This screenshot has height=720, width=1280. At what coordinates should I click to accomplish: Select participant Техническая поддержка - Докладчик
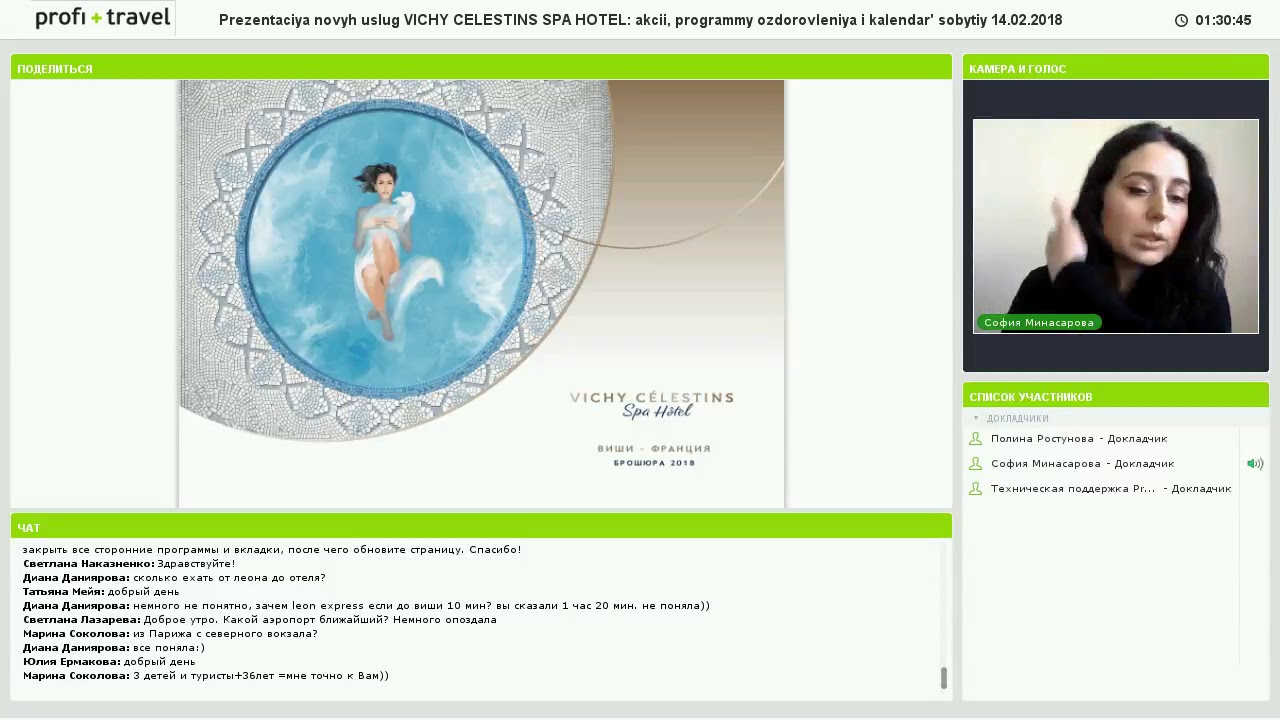[x=1111, y=489]
